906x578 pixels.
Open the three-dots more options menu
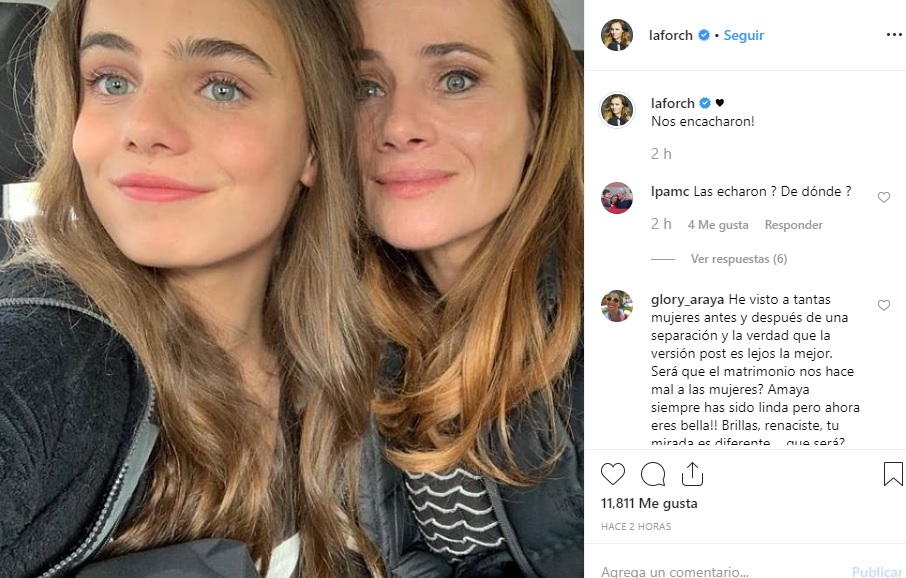coord(893,35)
